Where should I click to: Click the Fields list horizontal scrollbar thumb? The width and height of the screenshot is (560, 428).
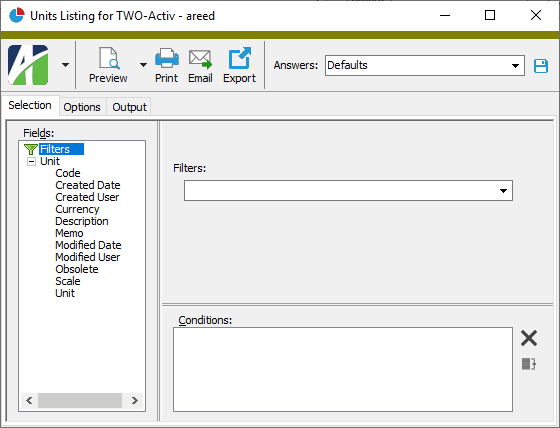point(80,400)
